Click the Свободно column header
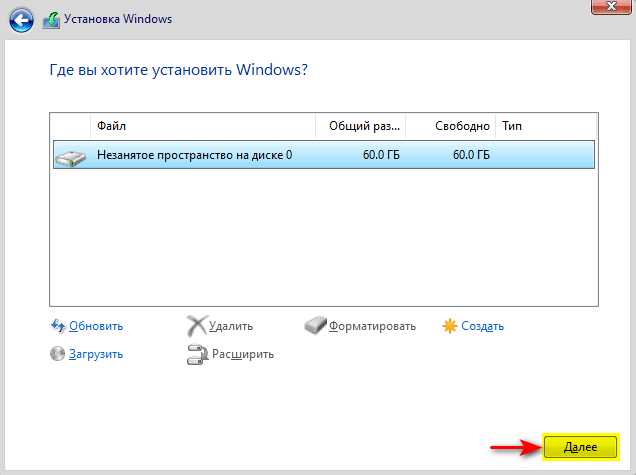 click(451, 126)
